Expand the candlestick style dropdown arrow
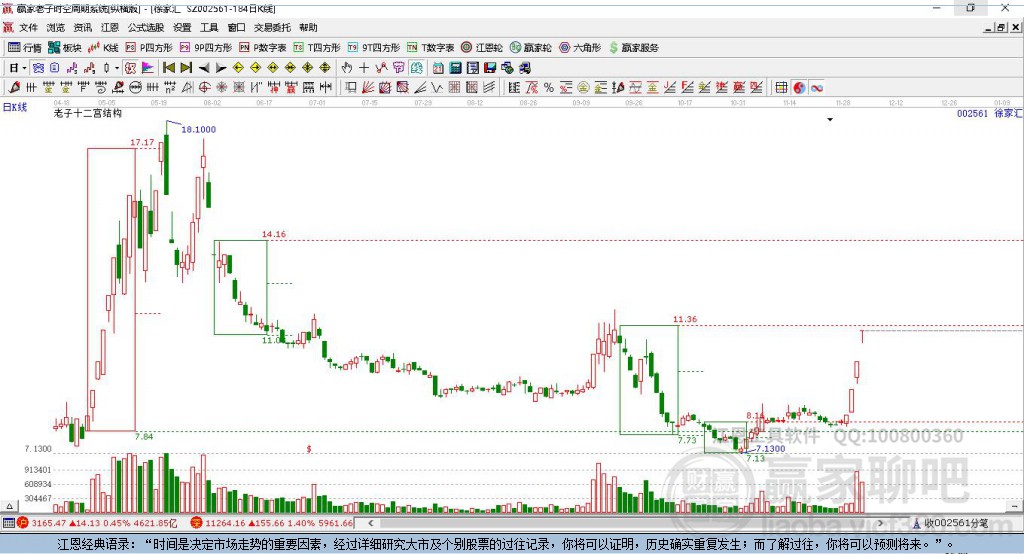Image resolution: width=1024 pixels, height=554 pixels. coord(117,67)
